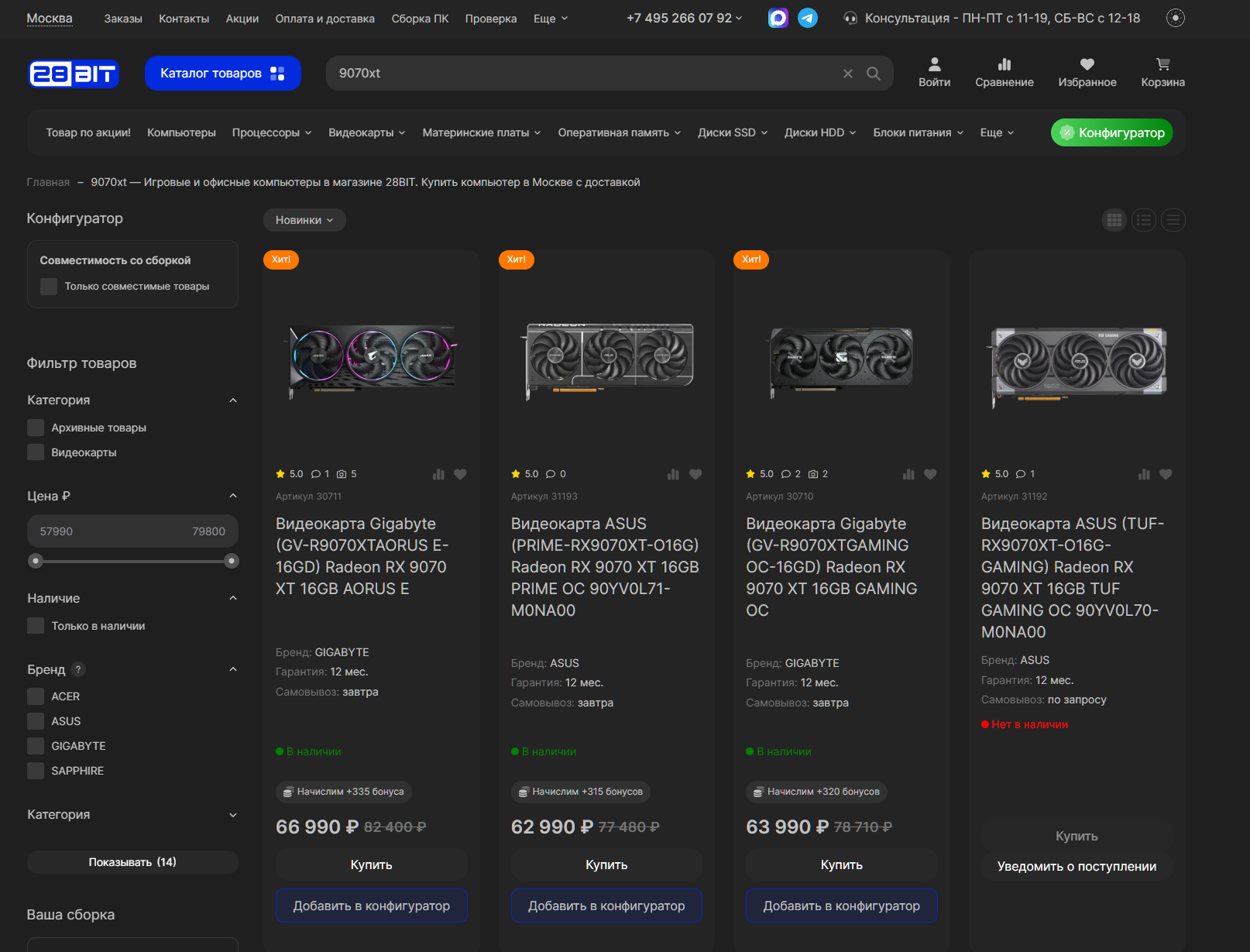Image resolution: width=1250 pixels, height=952 pixels.
Task: Open the purple messenger chat icon
Action: tap(778, 18)
